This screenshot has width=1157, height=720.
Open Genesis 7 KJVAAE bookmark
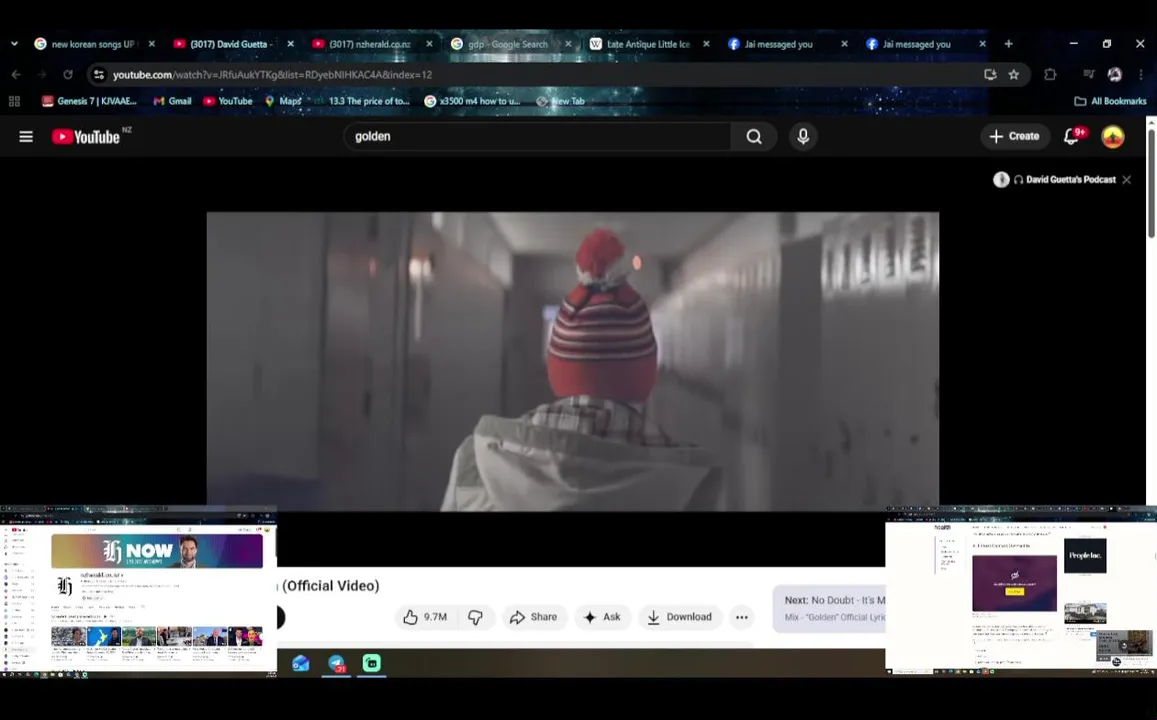click(89, 101)
